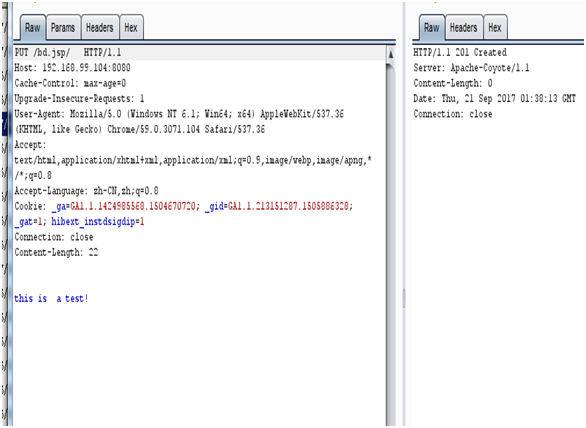Switch to the response Raw tab

click(x=432, y=28)
